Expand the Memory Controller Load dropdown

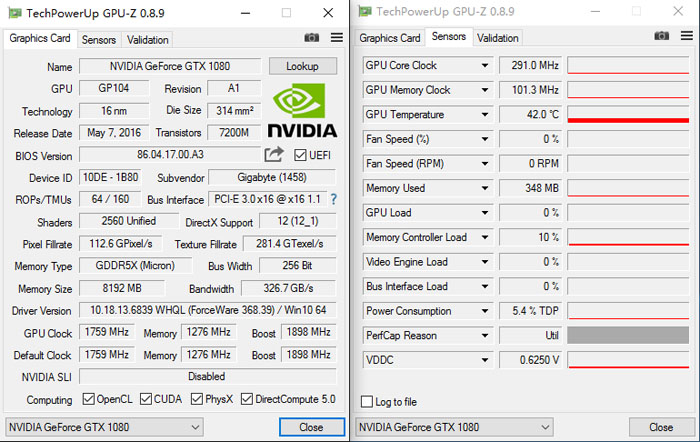click(x=485, y=237)
